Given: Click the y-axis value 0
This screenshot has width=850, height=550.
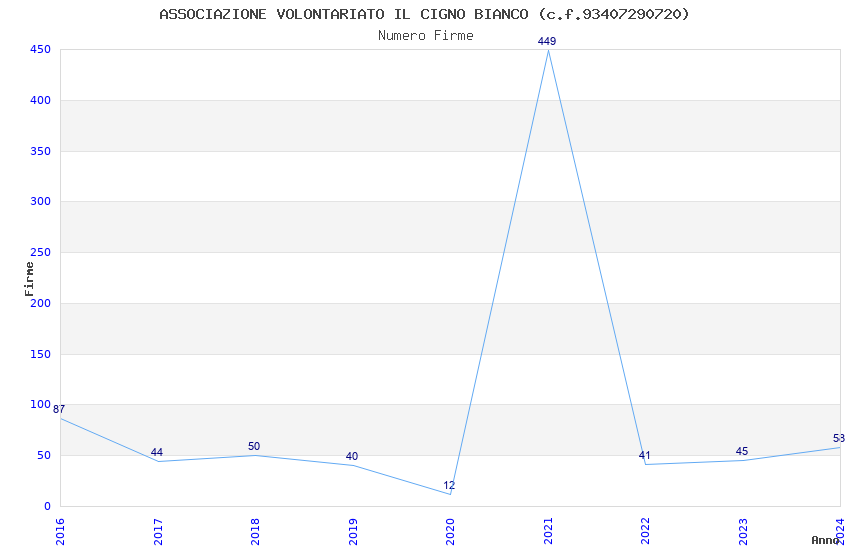Looking at the screenshot, I should 48,506.
